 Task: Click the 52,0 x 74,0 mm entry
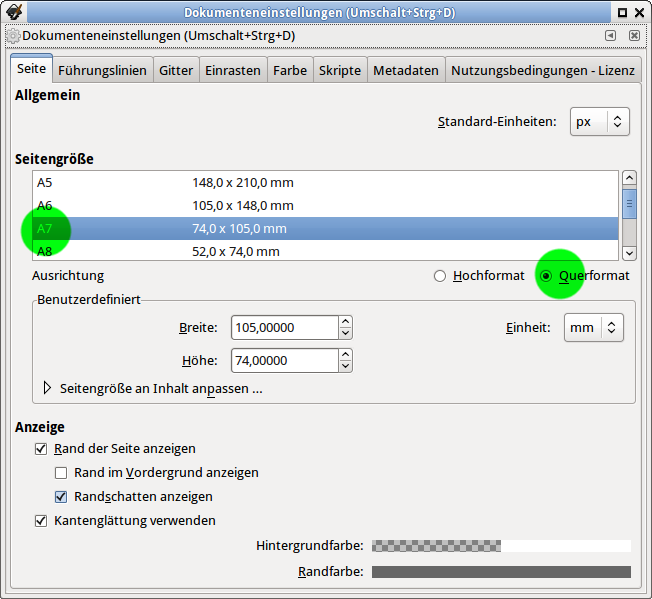236,251
